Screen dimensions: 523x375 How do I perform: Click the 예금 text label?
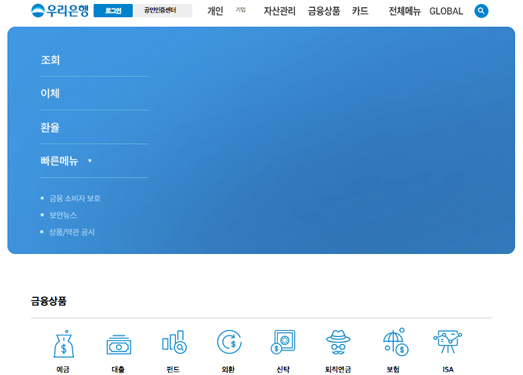[x=63, y=369]
